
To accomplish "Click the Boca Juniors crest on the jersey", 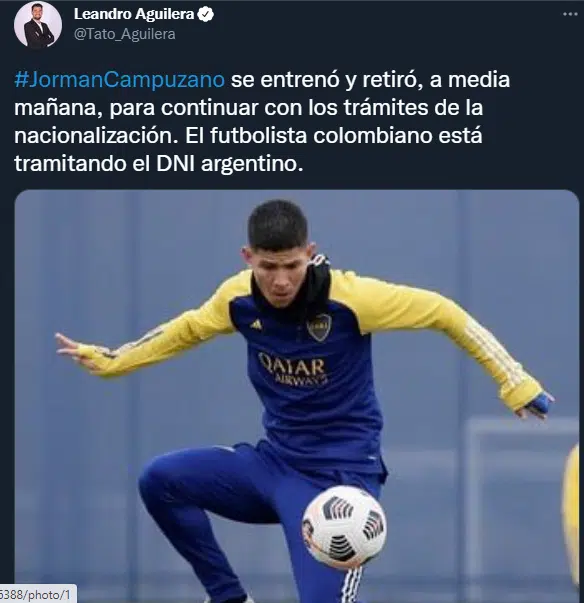I will pos(319,327).
